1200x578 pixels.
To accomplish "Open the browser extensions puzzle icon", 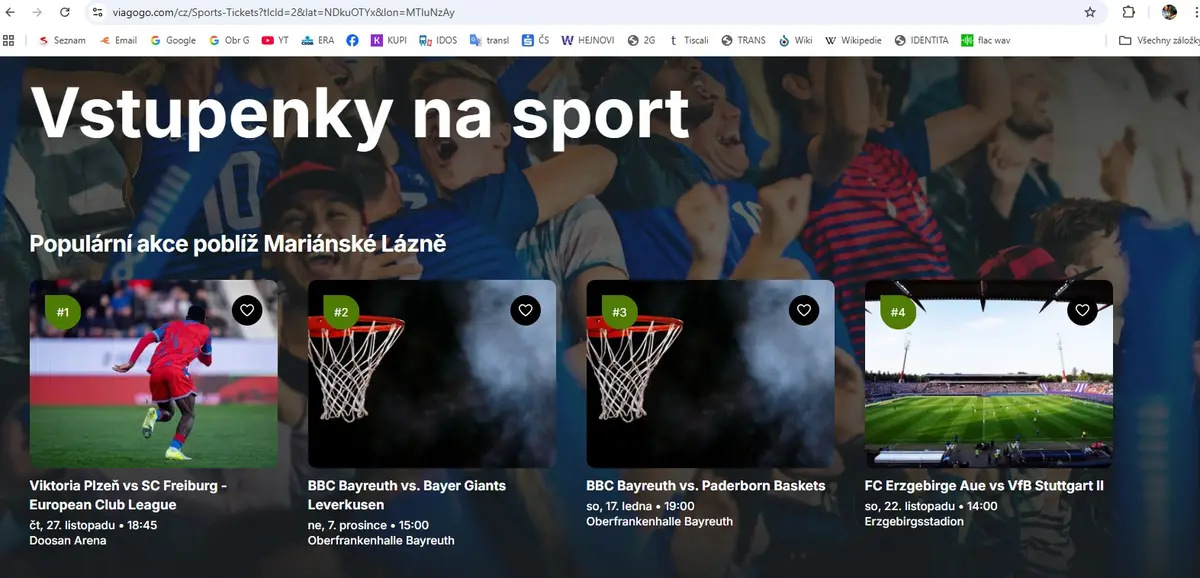I will coord(1129,12).
